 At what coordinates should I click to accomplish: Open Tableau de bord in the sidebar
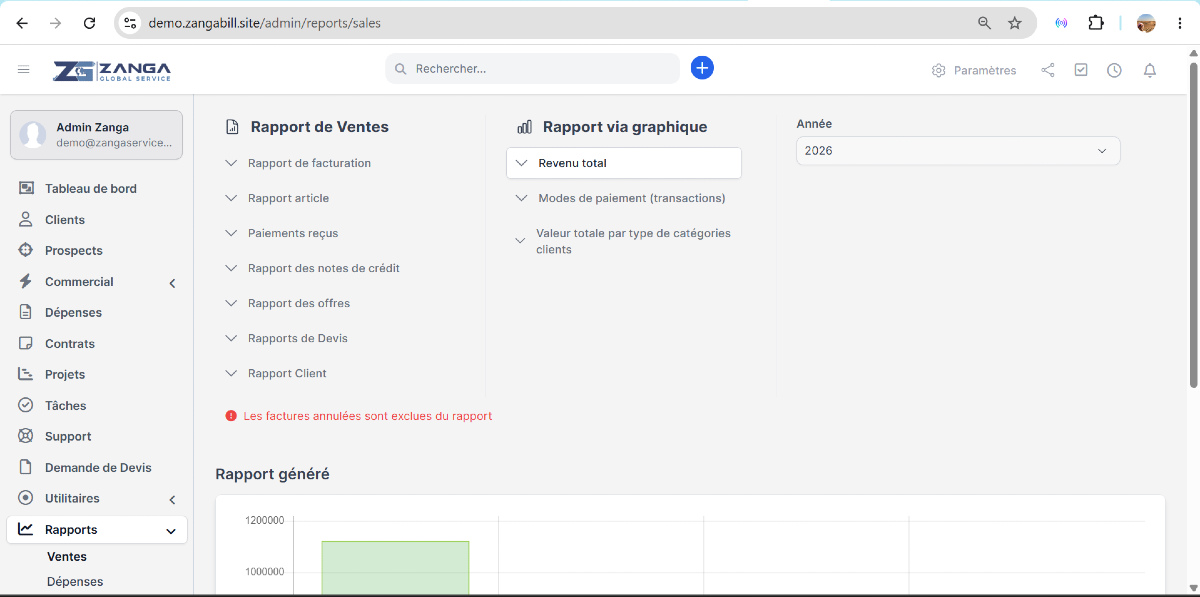[91, 188]
